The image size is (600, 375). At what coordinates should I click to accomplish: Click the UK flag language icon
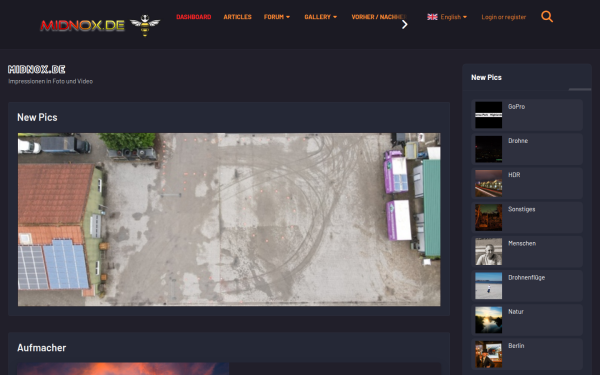(x=432, y=17)
